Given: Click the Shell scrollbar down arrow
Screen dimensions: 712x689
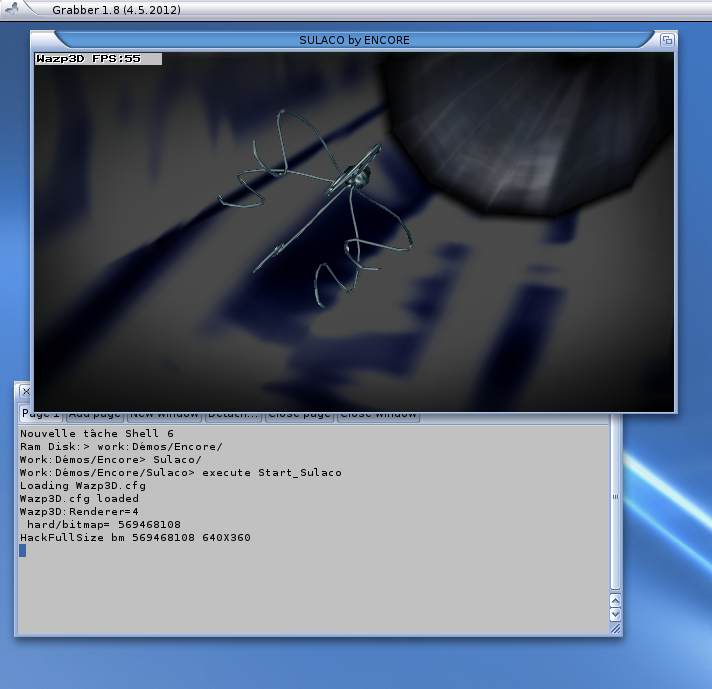Looking at the screenshot, I should 615,615.
